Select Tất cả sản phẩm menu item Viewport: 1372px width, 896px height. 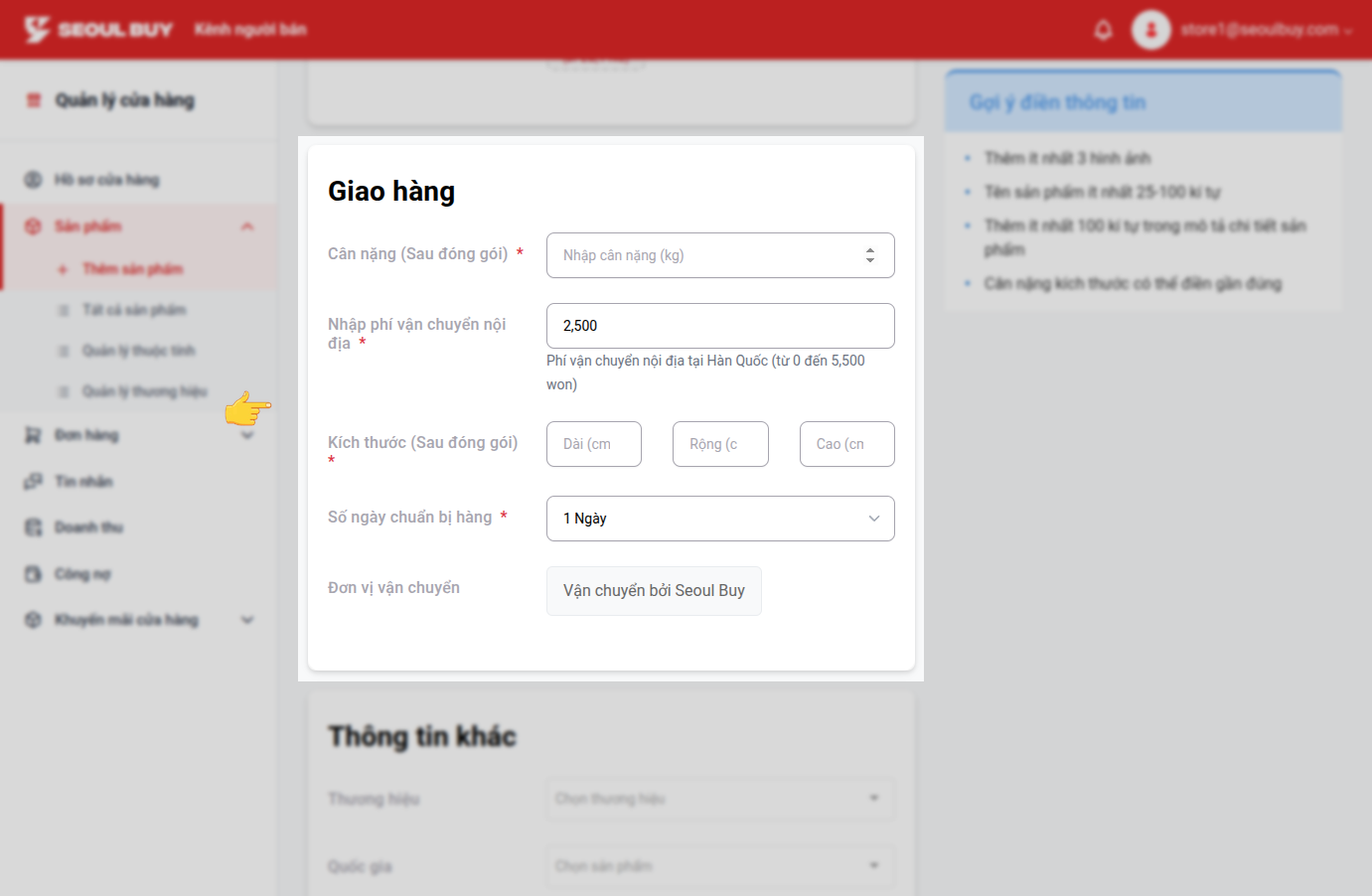click(133, 310)
